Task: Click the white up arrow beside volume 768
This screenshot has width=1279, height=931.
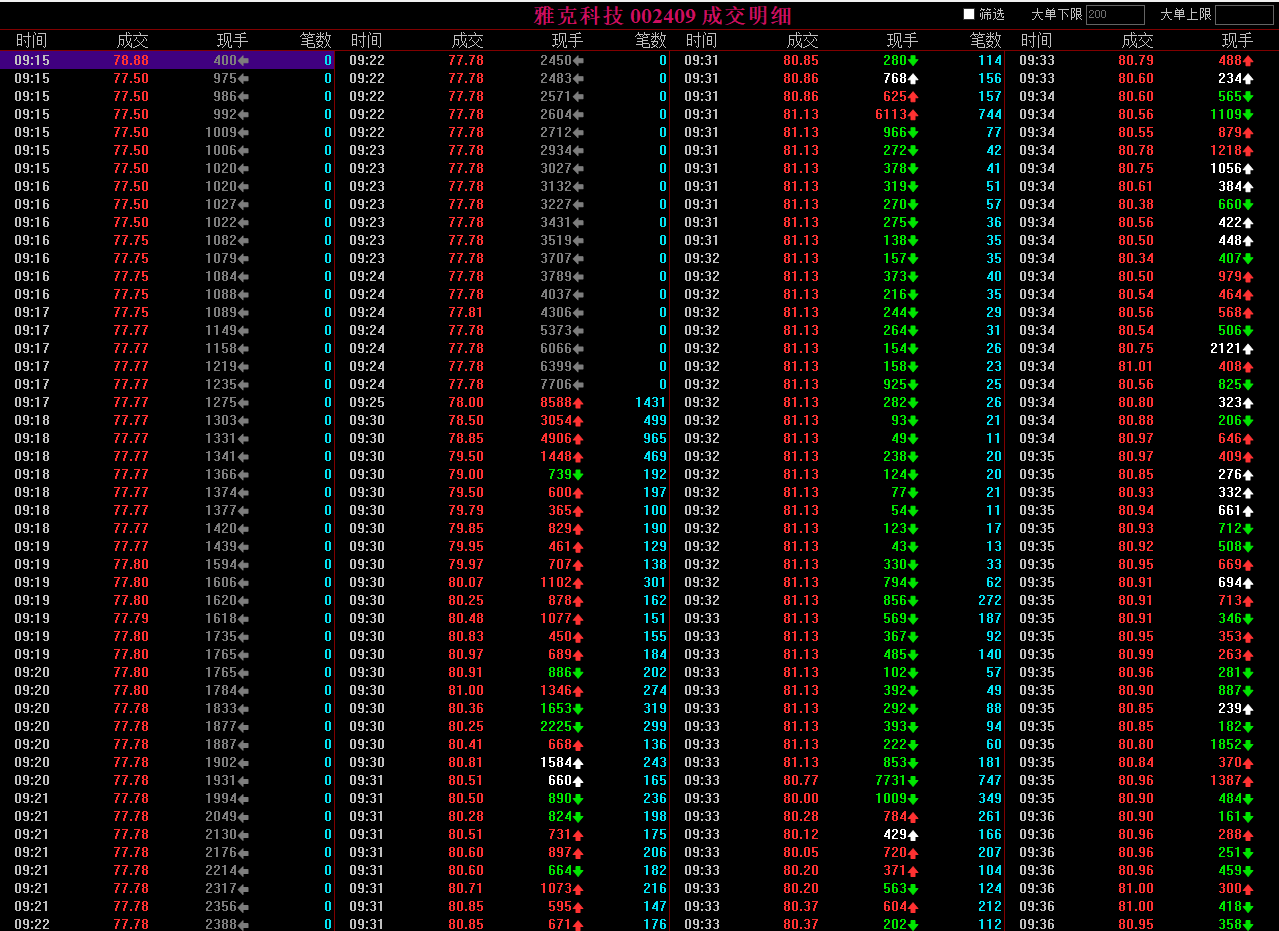Action: pos(913,78)
